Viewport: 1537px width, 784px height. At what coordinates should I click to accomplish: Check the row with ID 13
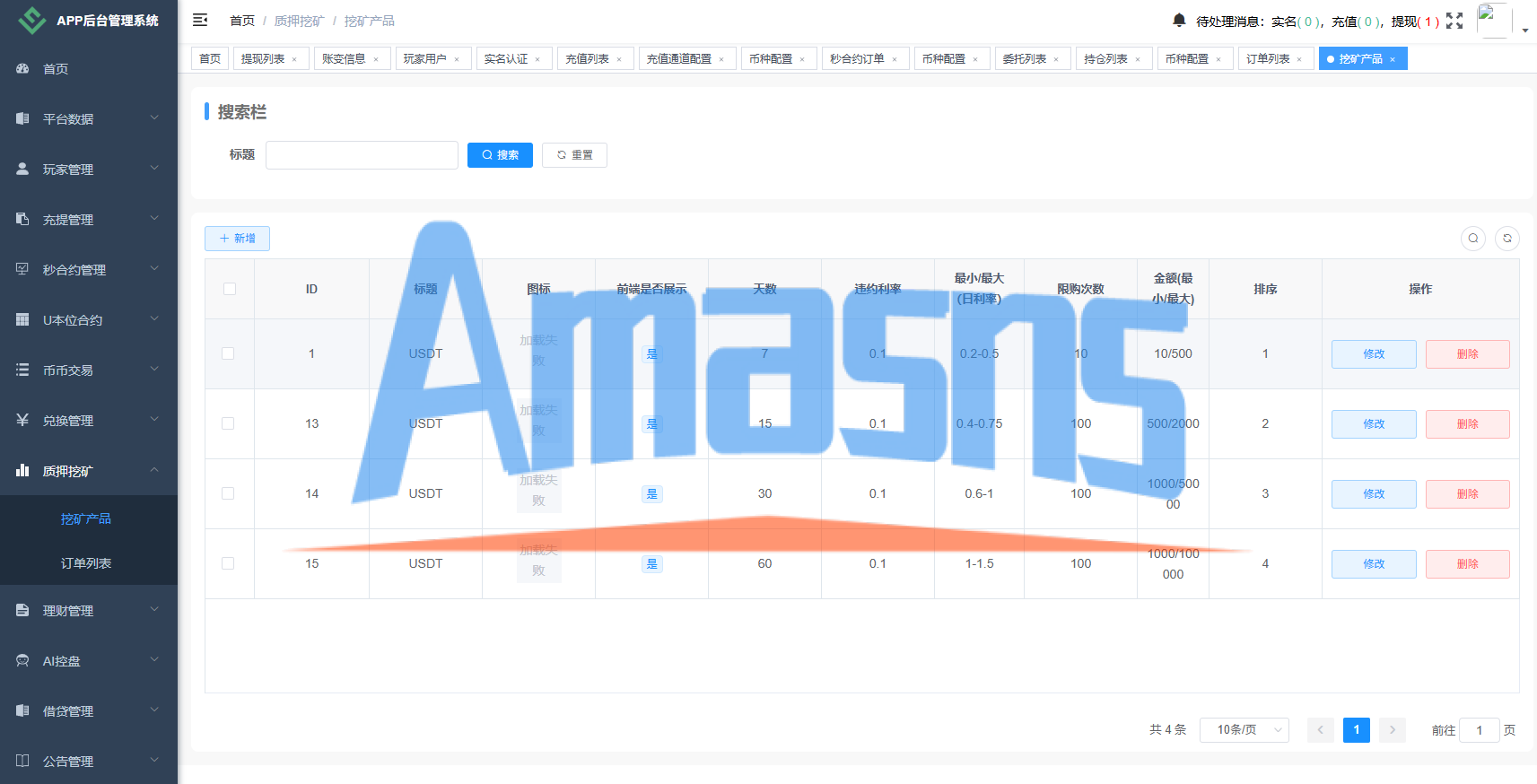tap(228, 423)
